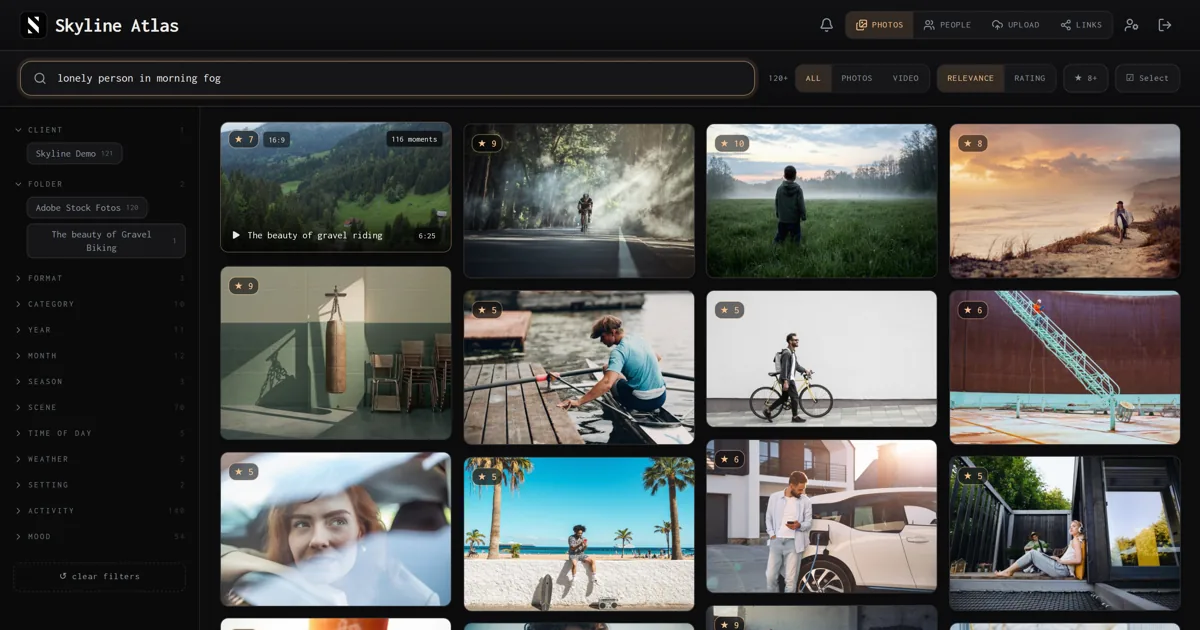Click star rating 6 on teal staircase photo
The image size is (1200, 630).
coord(973,310)
